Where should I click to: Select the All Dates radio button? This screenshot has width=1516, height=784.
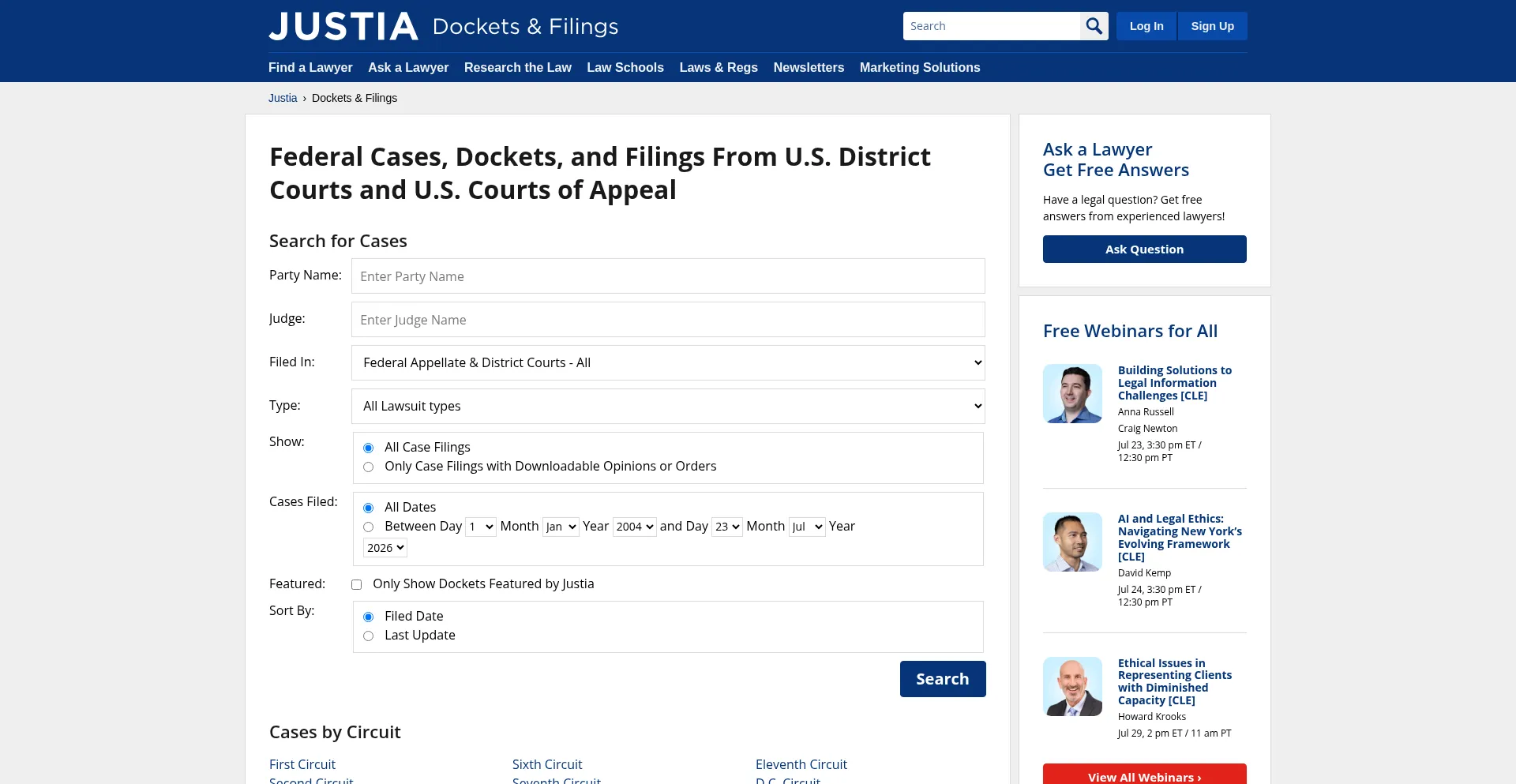point(368,508)
